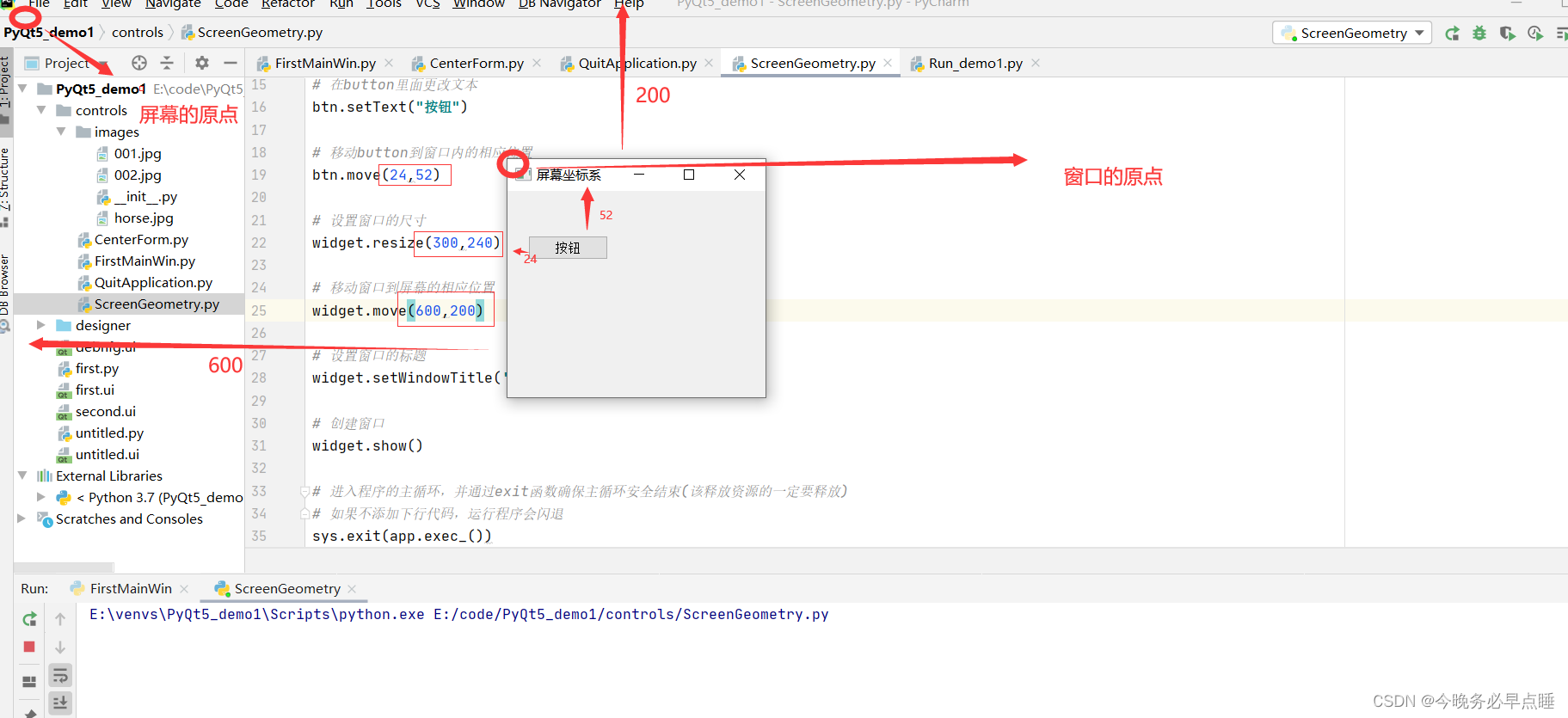Screen dimensions: 1568x718
Task: Expand the designer folder
Action: click(x=40, y=325)
